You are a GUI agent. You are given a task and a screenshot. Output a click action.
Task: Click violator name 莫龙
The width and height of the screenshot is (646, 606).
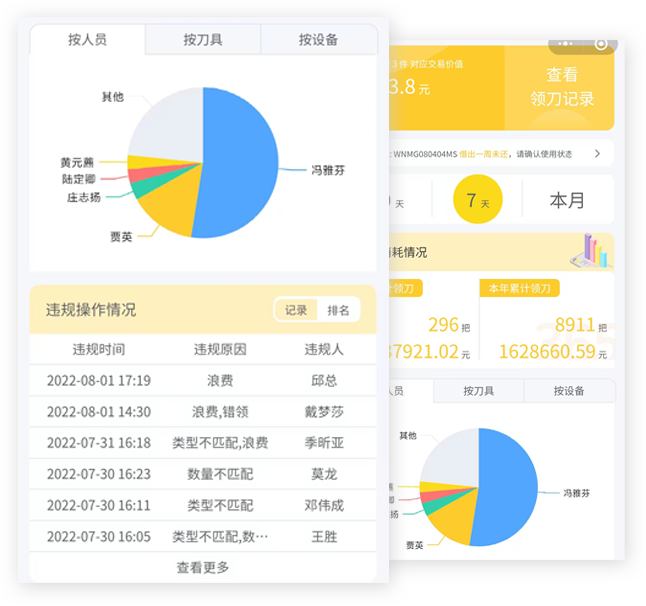click(x=324, y=474)
